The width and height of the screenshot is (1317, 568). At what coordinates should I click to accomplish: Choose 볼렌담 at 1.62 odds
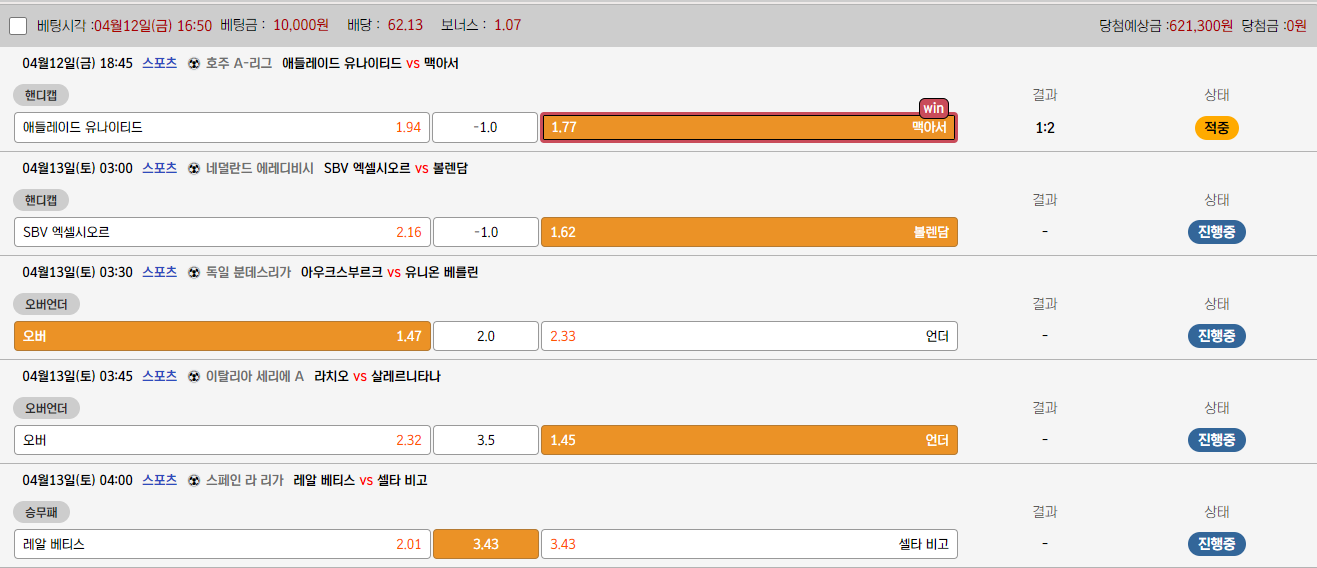(x=748, y=232)
